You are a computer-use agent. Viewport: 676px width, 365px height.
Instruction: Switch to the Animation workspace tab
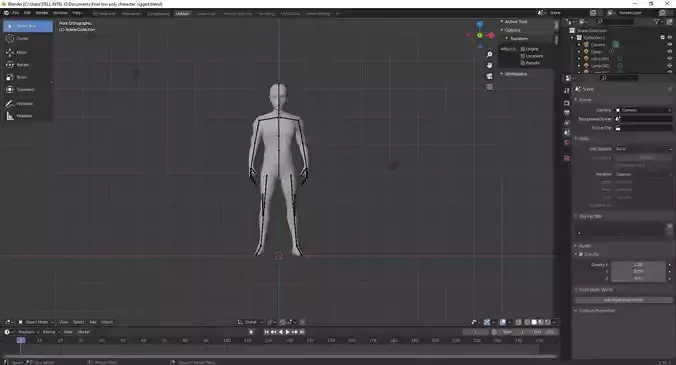[131, 14]
